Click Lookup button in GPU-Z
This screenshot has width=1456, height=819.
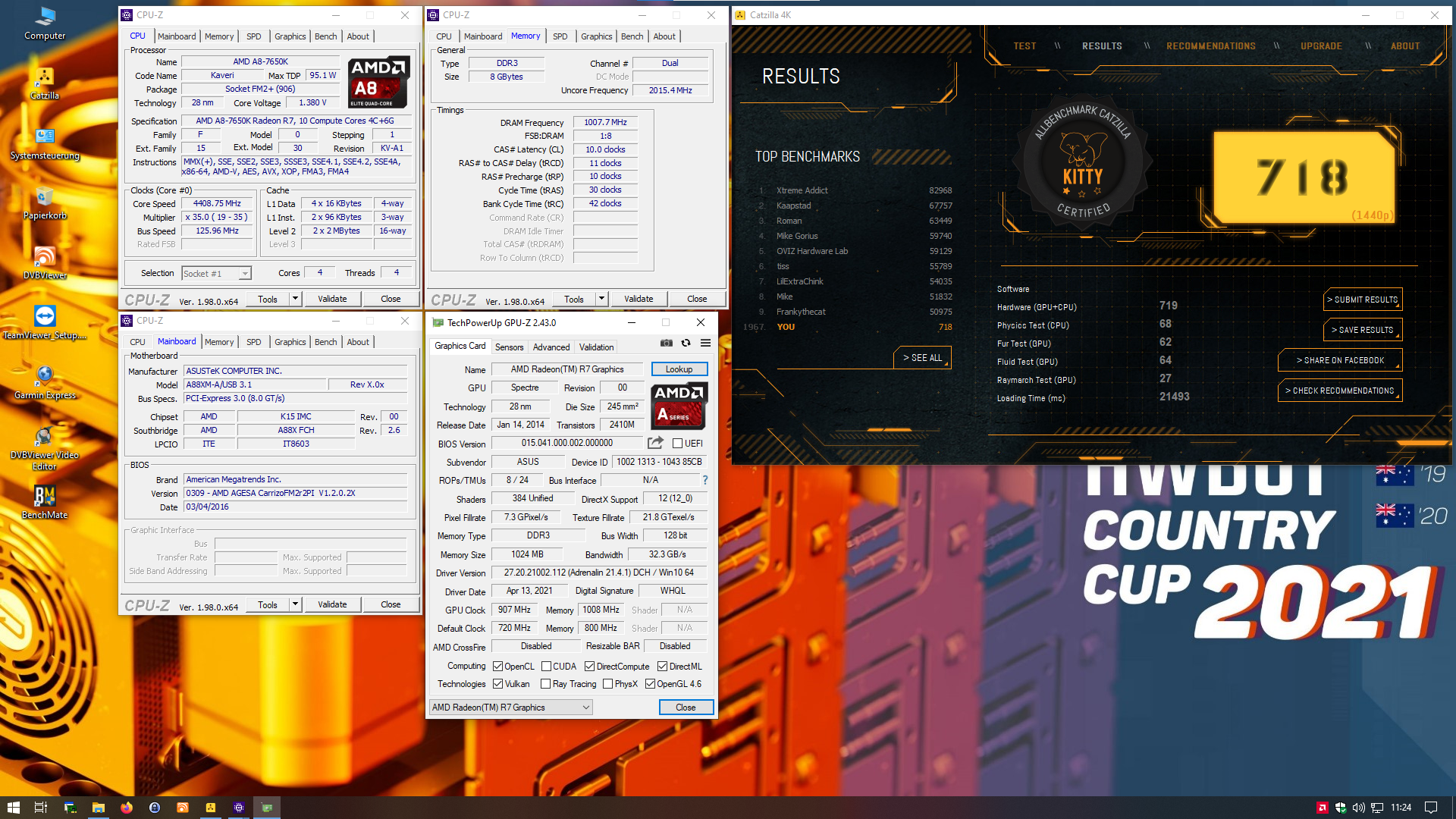pyautogui.click(x=679, y=369)
